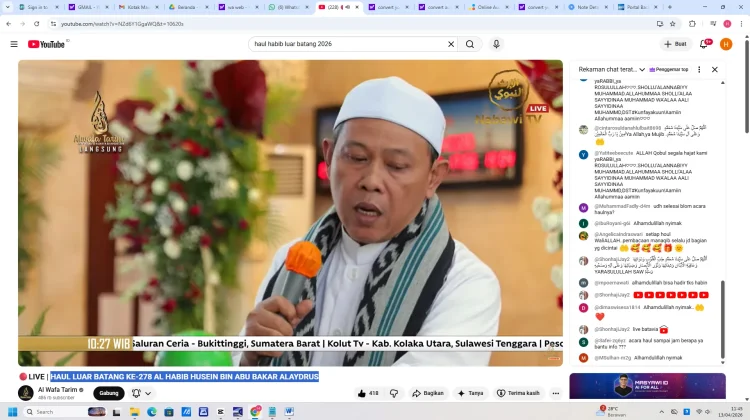The image size is (750, 420).
Task: Open the install/cast icon in address bar
Action: click(660, 23)
